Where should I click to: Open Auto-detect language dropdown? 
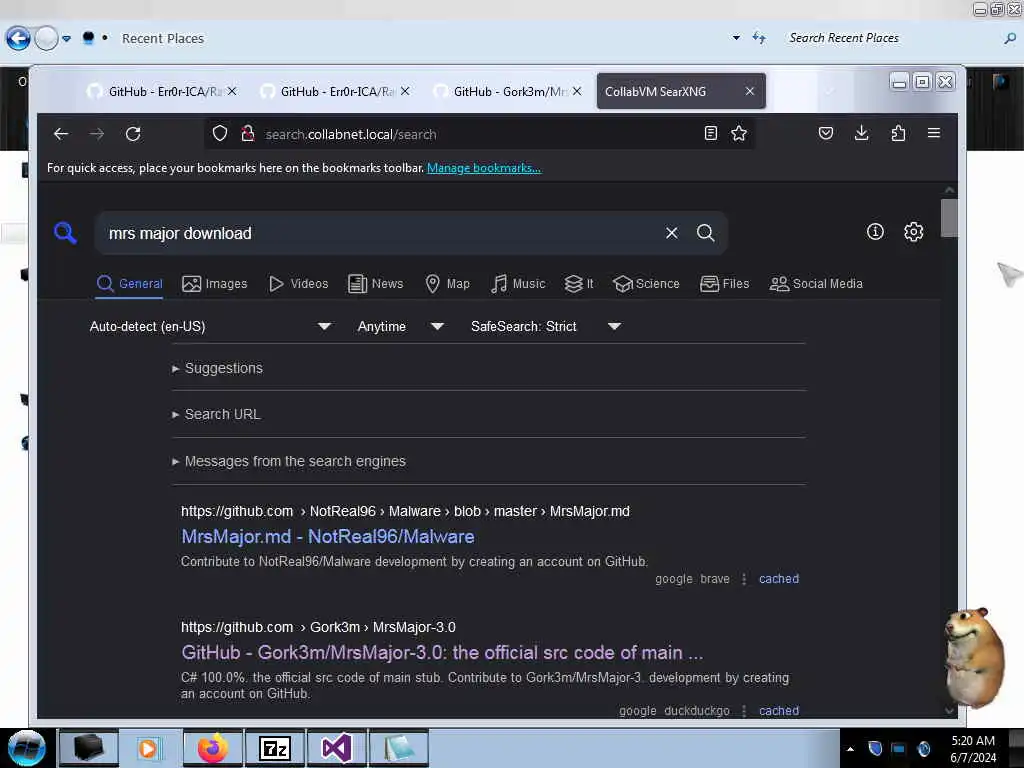click(211, 326)
